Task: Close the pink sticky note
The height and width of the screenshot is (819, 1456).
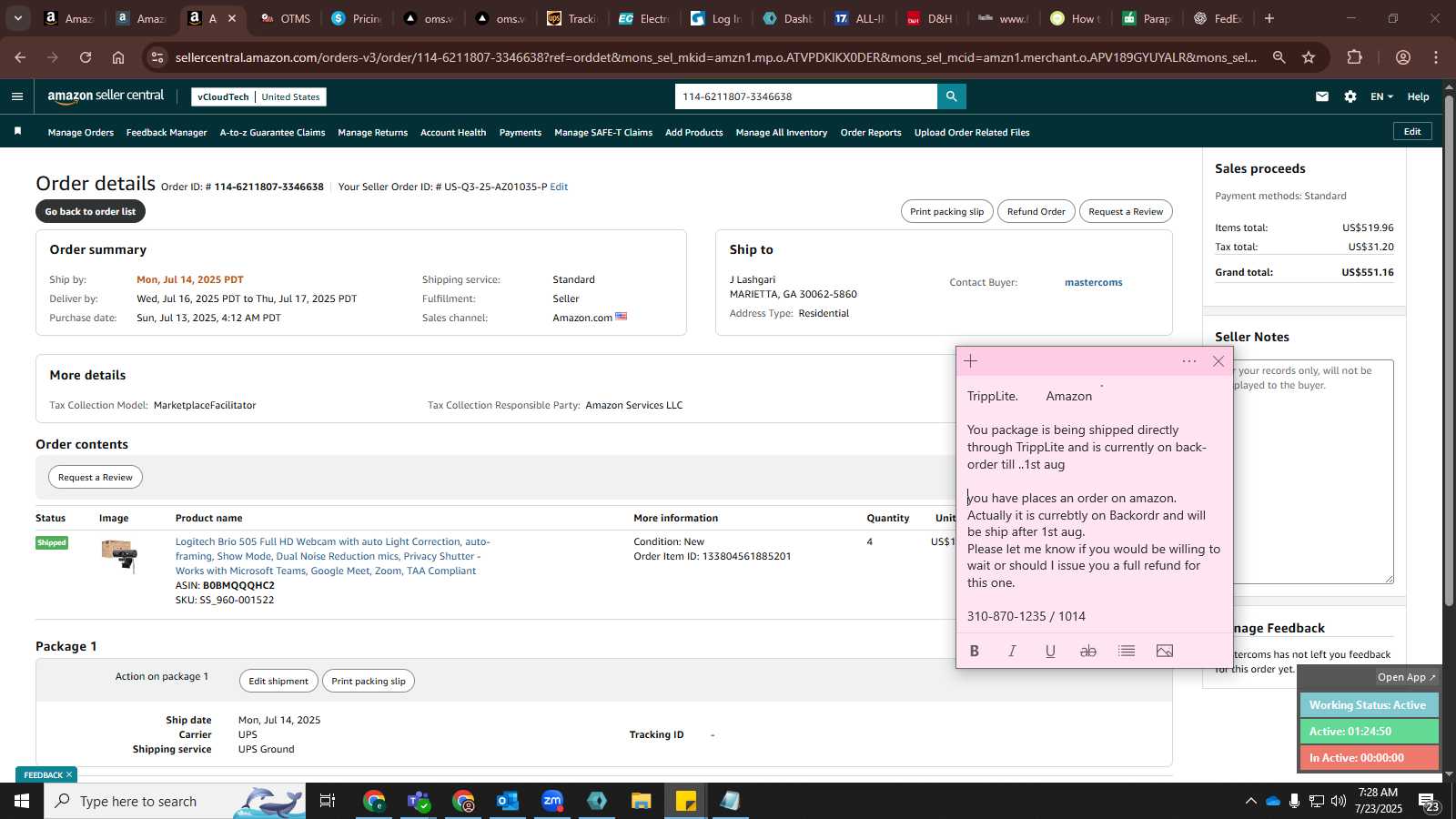Action: coord(1218,361)
